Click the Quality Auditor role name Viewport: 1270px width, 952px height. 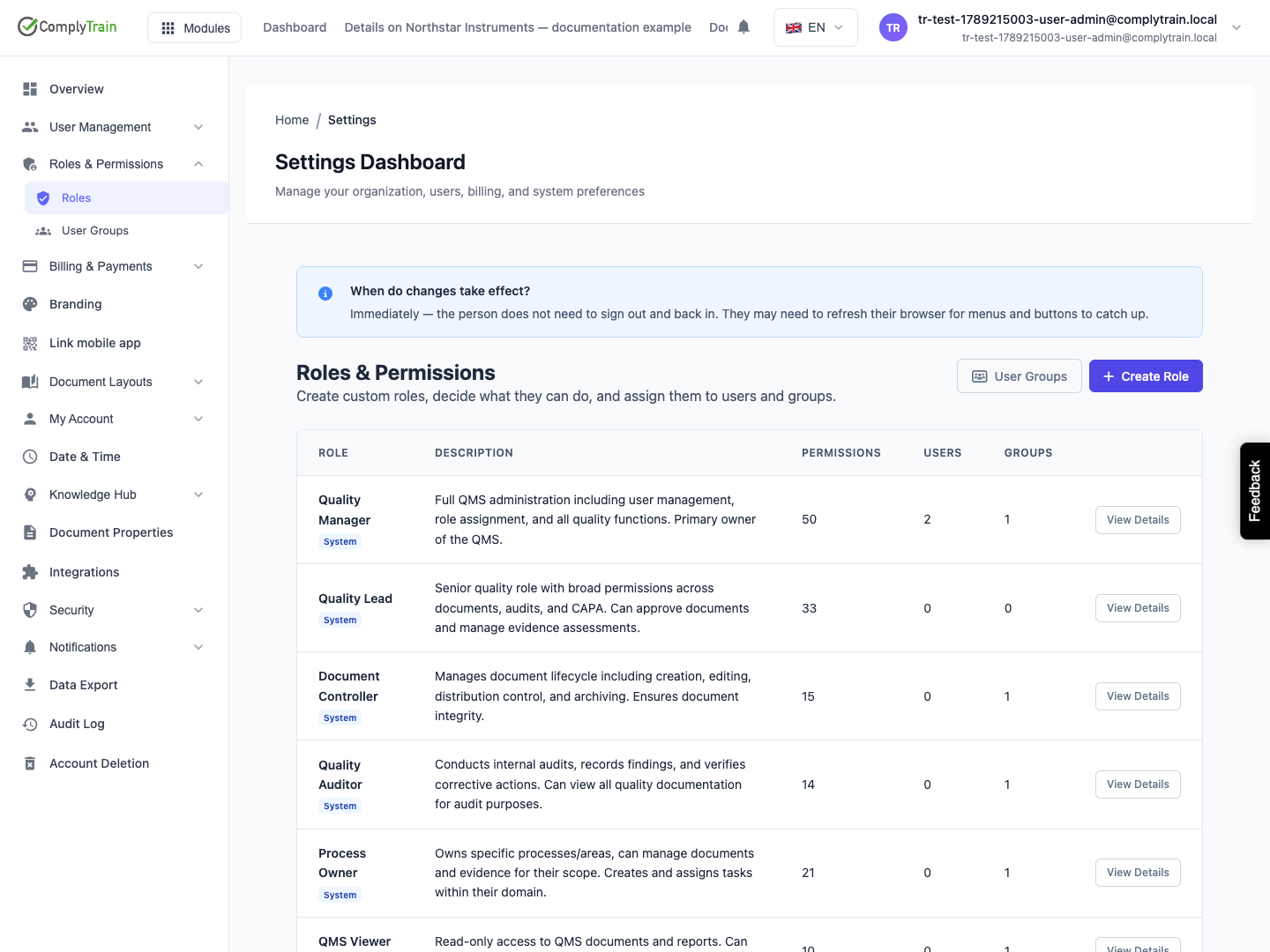tap(340, 775)
